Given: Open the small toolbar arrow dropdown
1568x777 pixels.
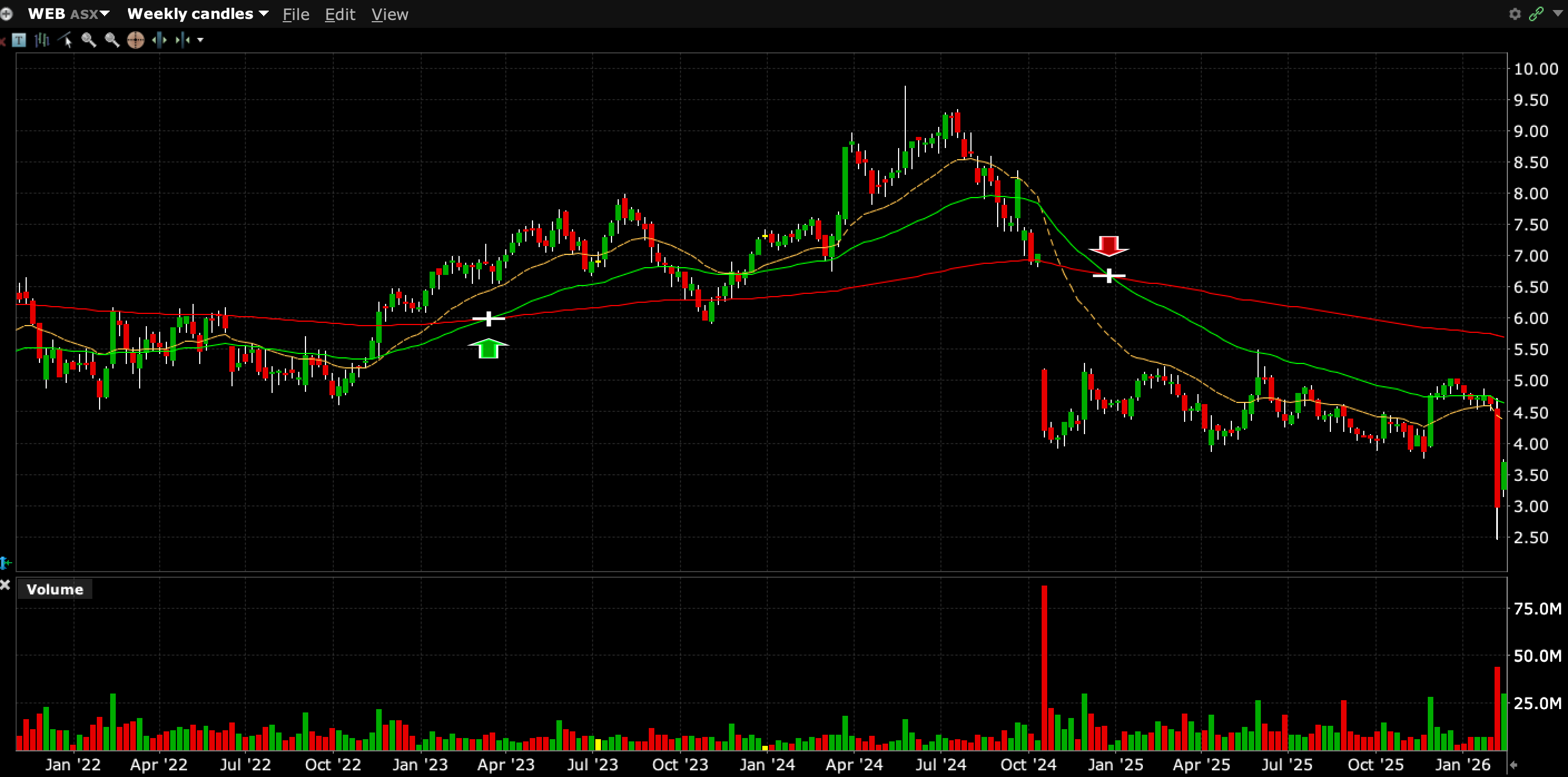Looking at the screenshot, I should coord(200,40).
